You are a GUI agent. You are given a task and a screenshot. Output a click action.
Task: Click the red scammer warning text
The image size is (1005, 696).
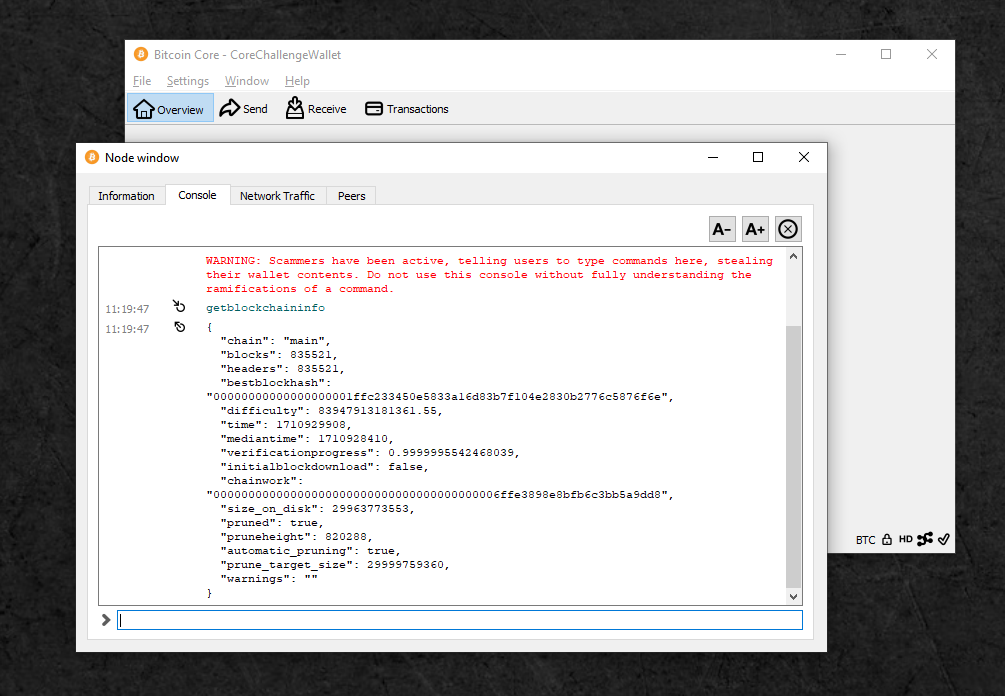click(489, 275)
